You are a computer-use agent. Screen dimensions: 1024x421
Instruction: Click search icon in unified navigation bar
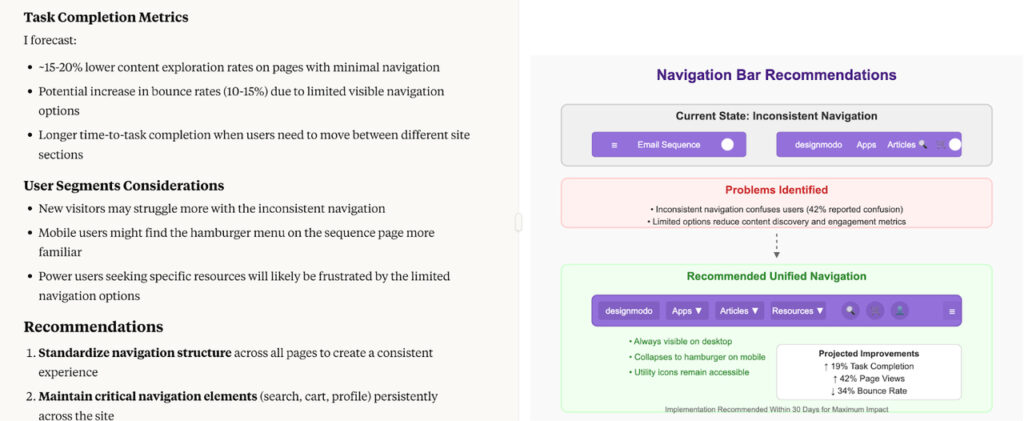[x=851, y=311]
